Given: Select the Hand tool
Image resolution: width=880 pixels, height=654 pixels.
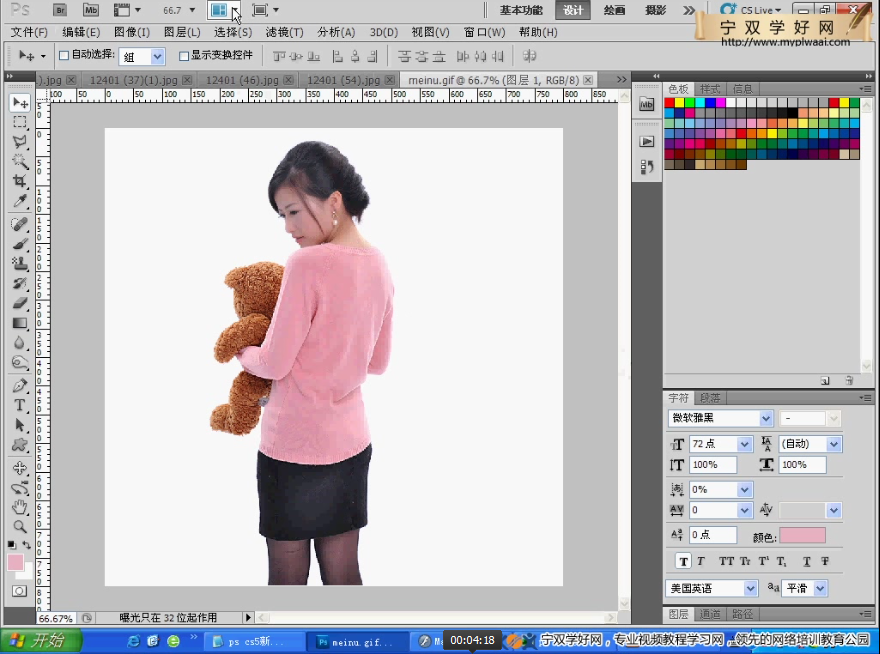Looking at the screenshot, I should pyautogui.click(x=20, y=507).
